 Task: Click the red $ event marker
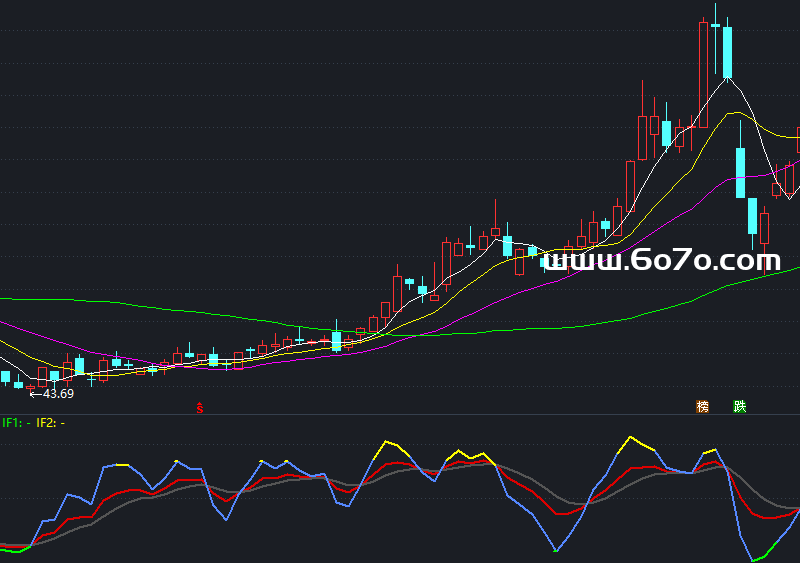click(200, 408)
